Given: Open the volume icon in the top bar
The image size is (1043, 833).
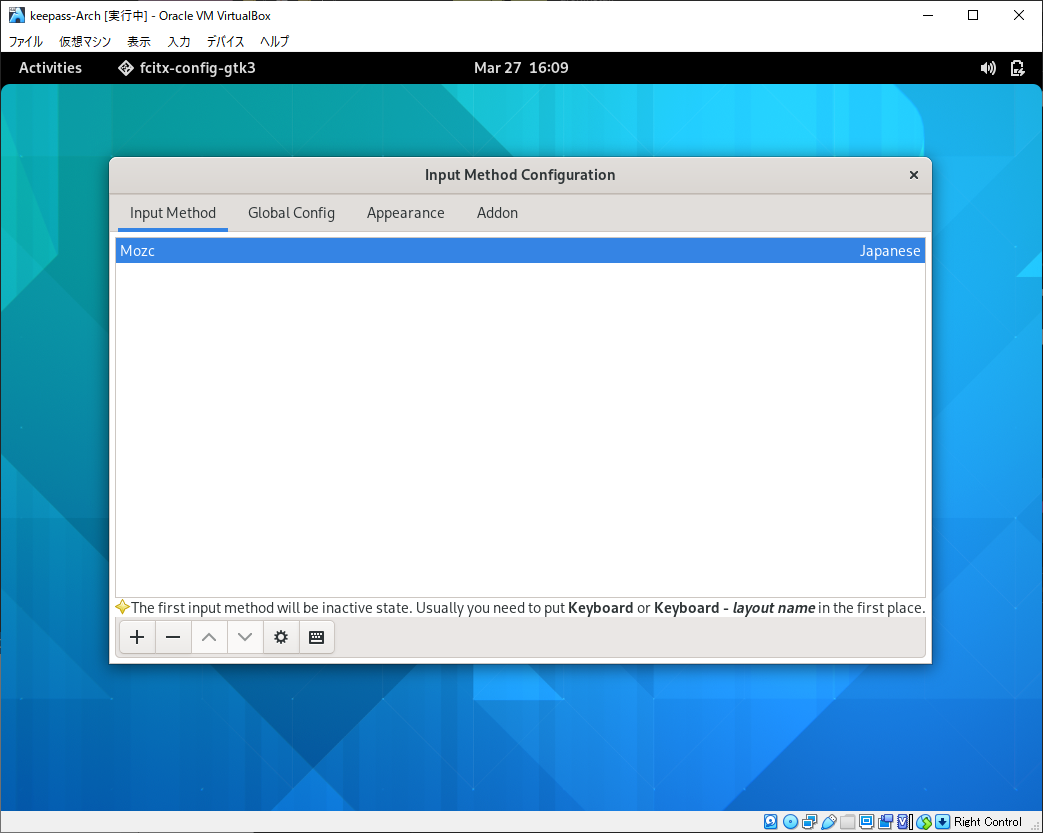Looking at the screenshot, I should tap(988, 68).
